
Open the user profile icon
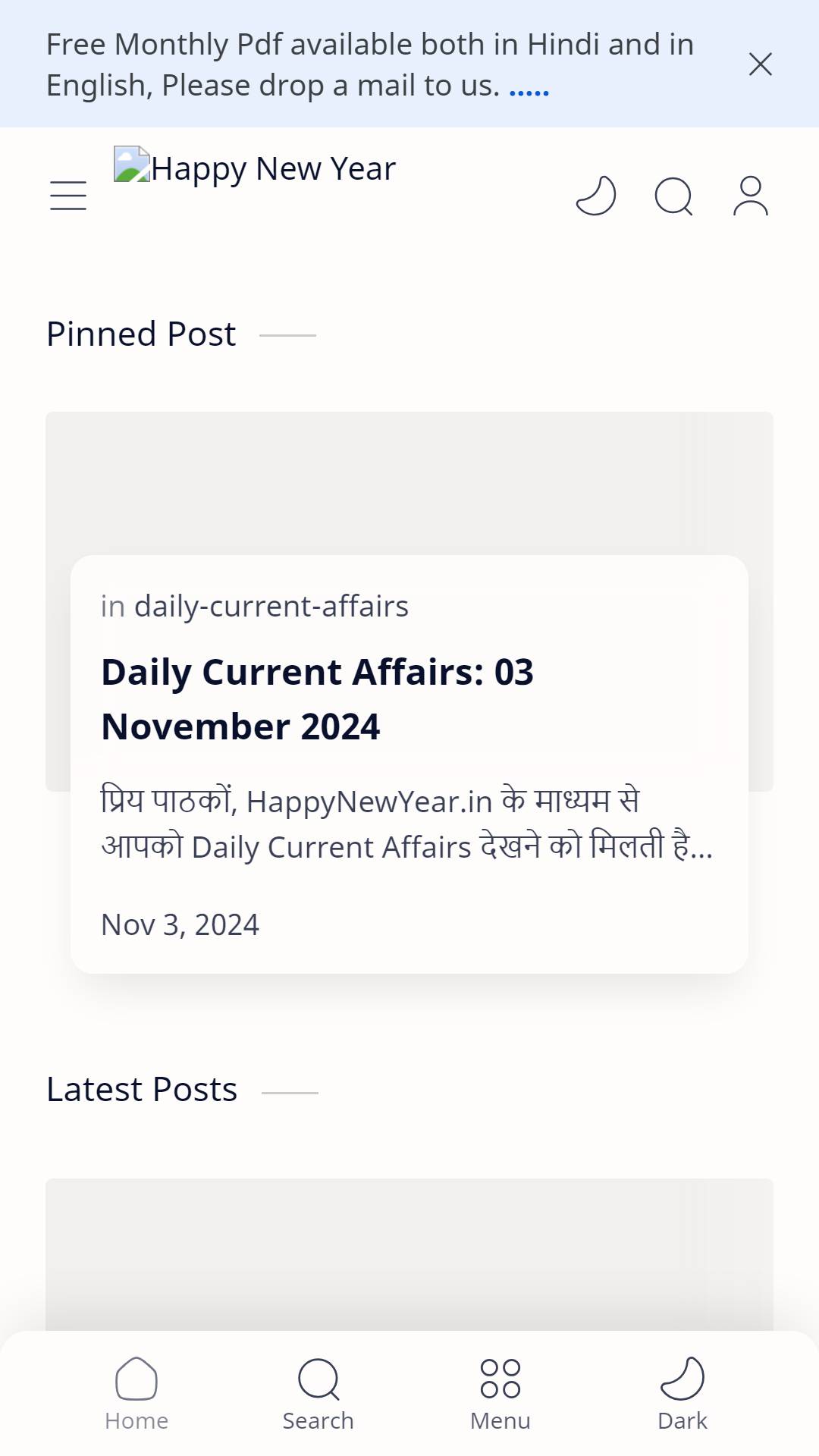click(751, 196)
